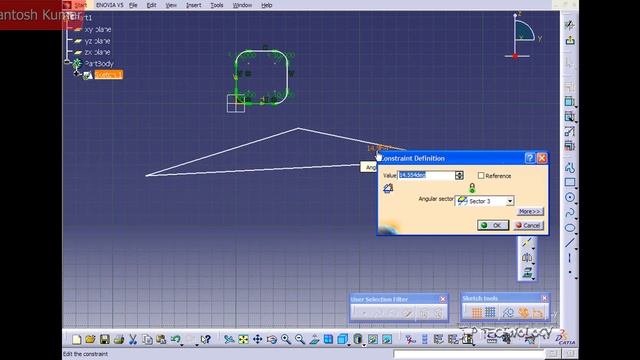640x360 pixels.
Task: Click the What's This help icon
Action: 206,340
